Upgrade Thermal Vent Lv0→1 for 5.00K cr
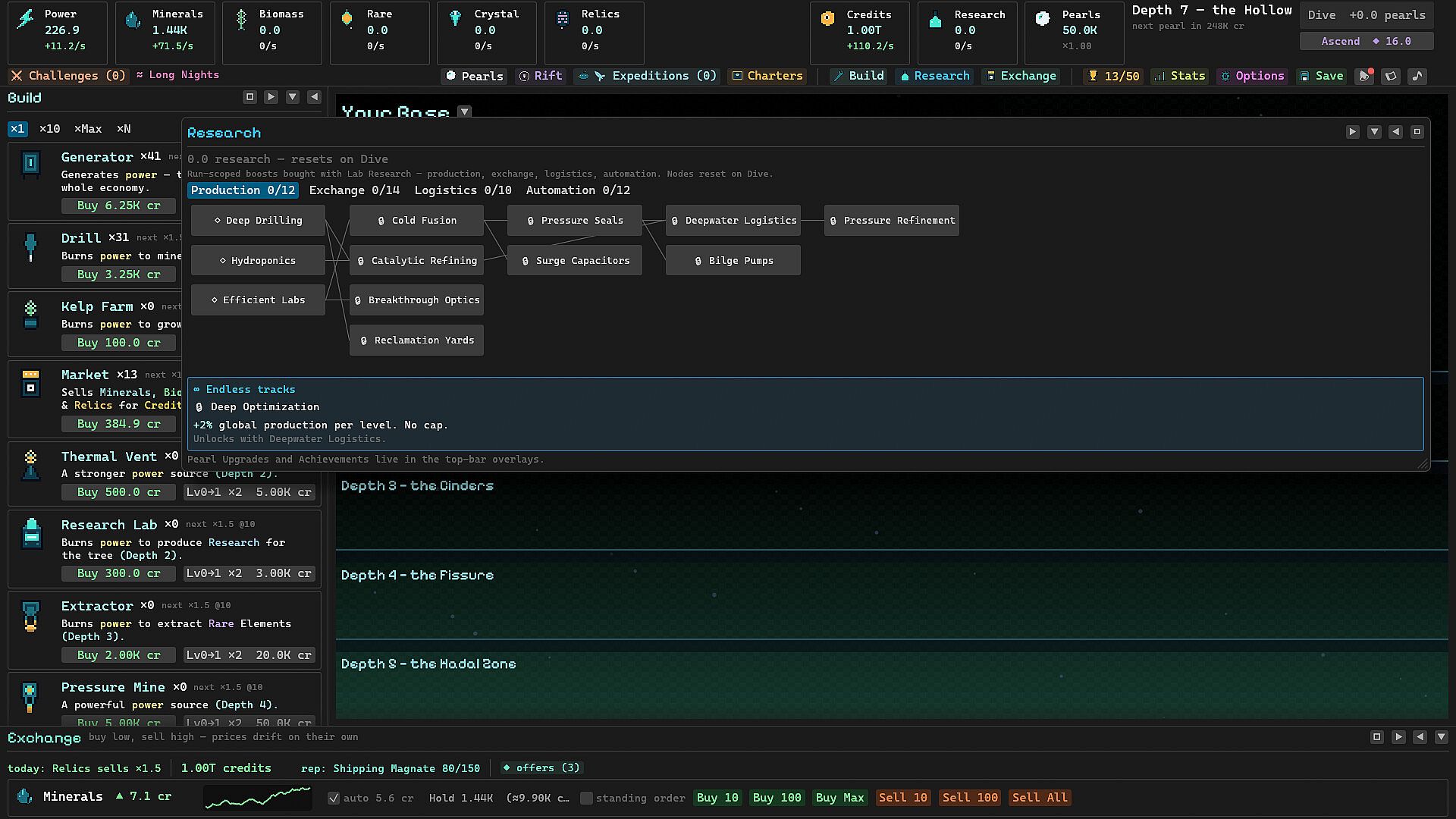The width and height of the screenshot is (1456, 819). 249,492
